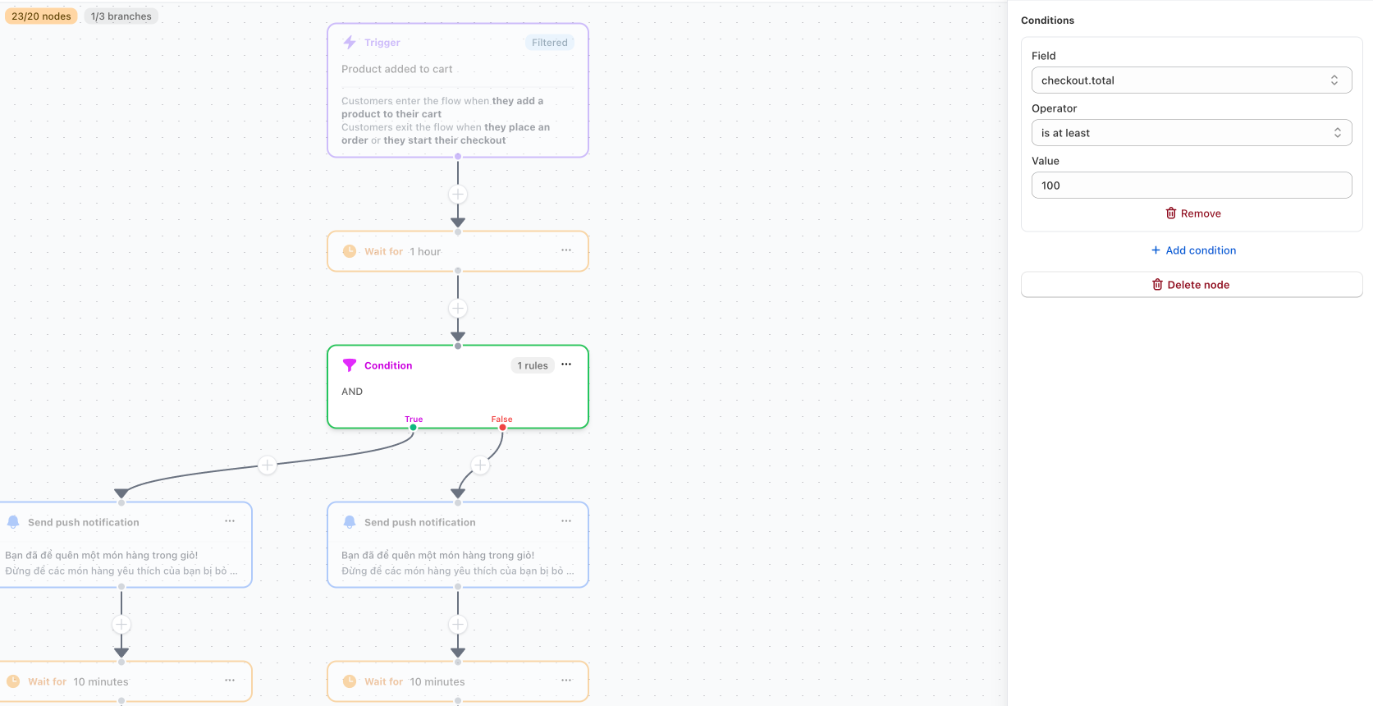Screen dimensions: 1373x706
Task: Click the funnel icon on the Condition node
Action: point(349,365)
